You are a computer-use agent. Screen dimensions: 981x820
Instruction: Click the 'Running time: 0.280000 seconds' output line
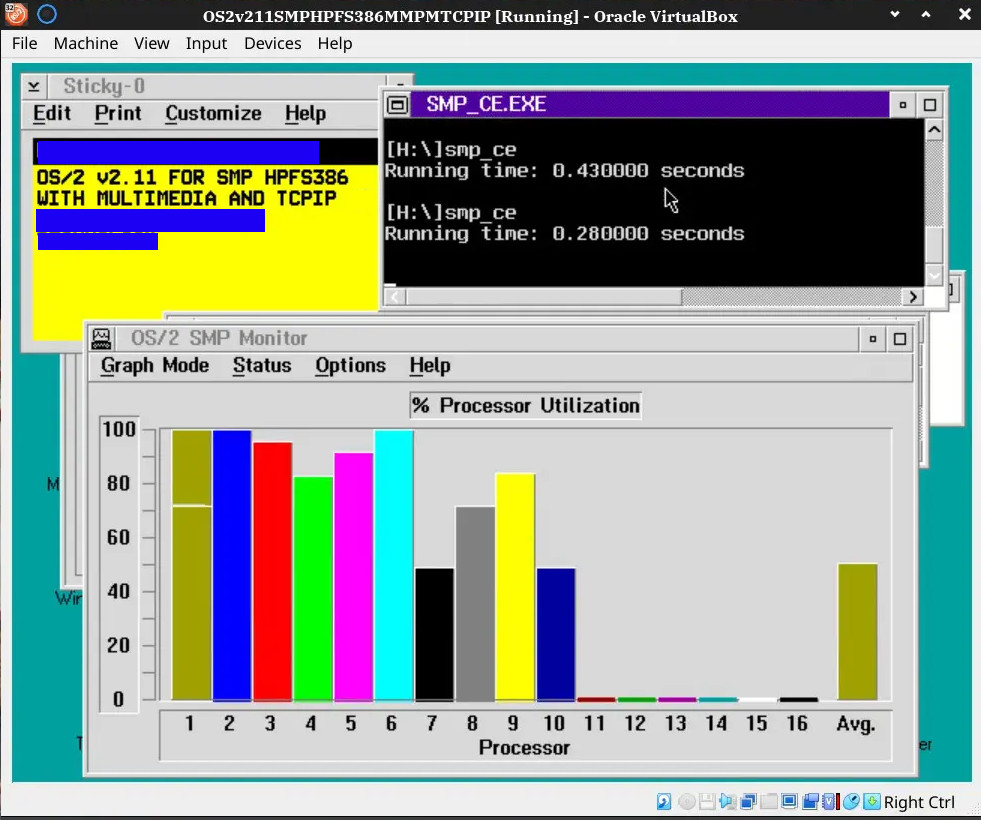tap(564, 233)
